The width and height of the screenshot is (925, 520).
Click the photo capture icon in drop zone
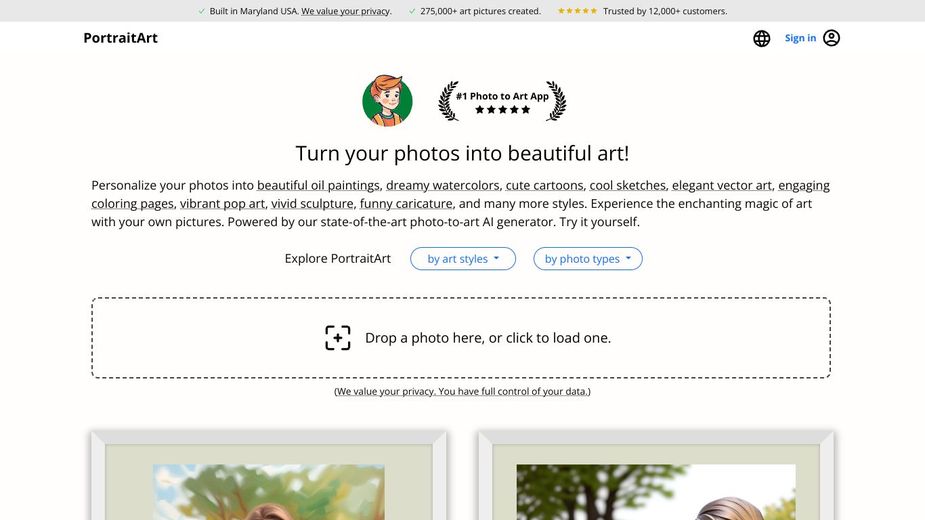338,338
